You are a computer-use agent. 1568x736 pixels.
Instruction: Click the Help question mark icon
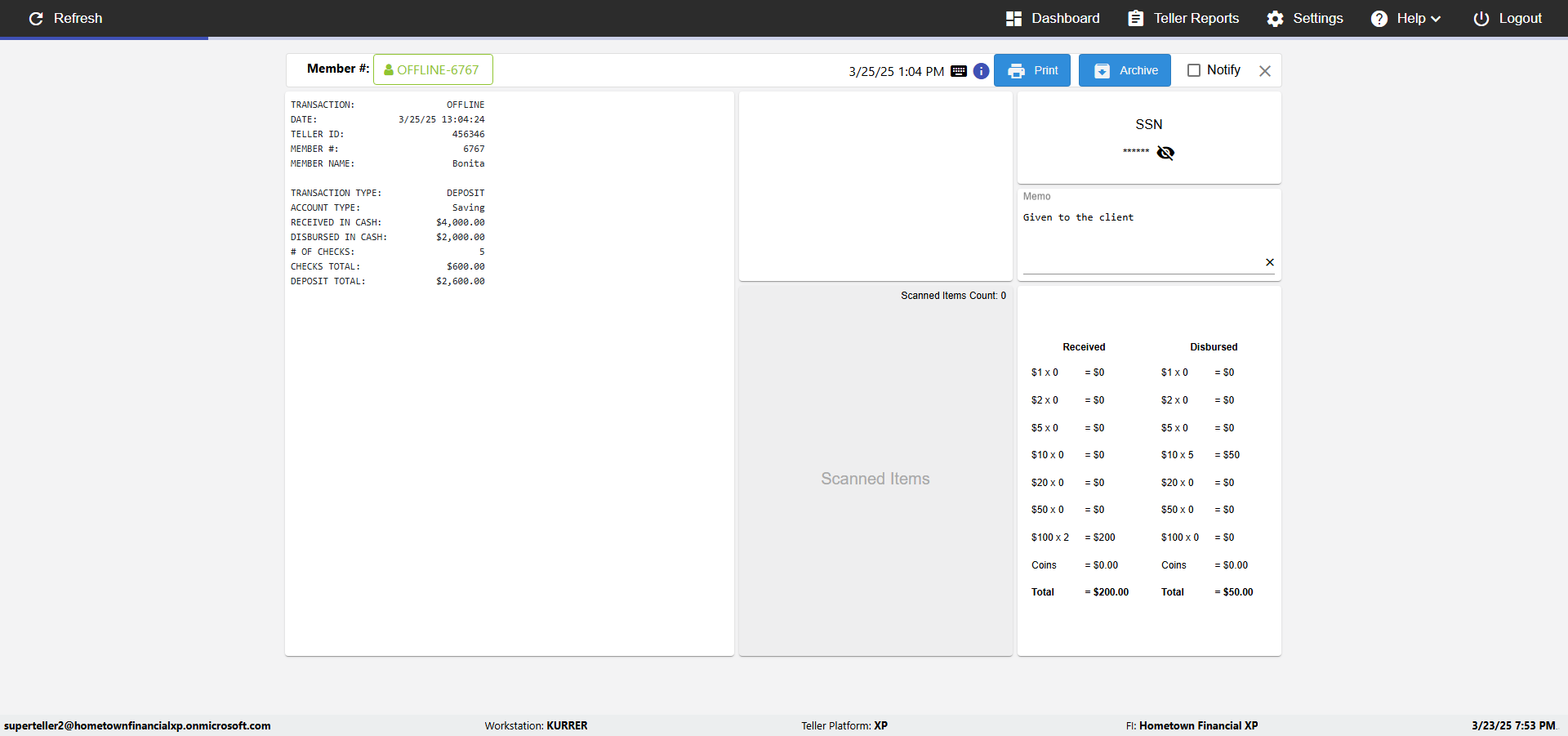(1379, 18)
